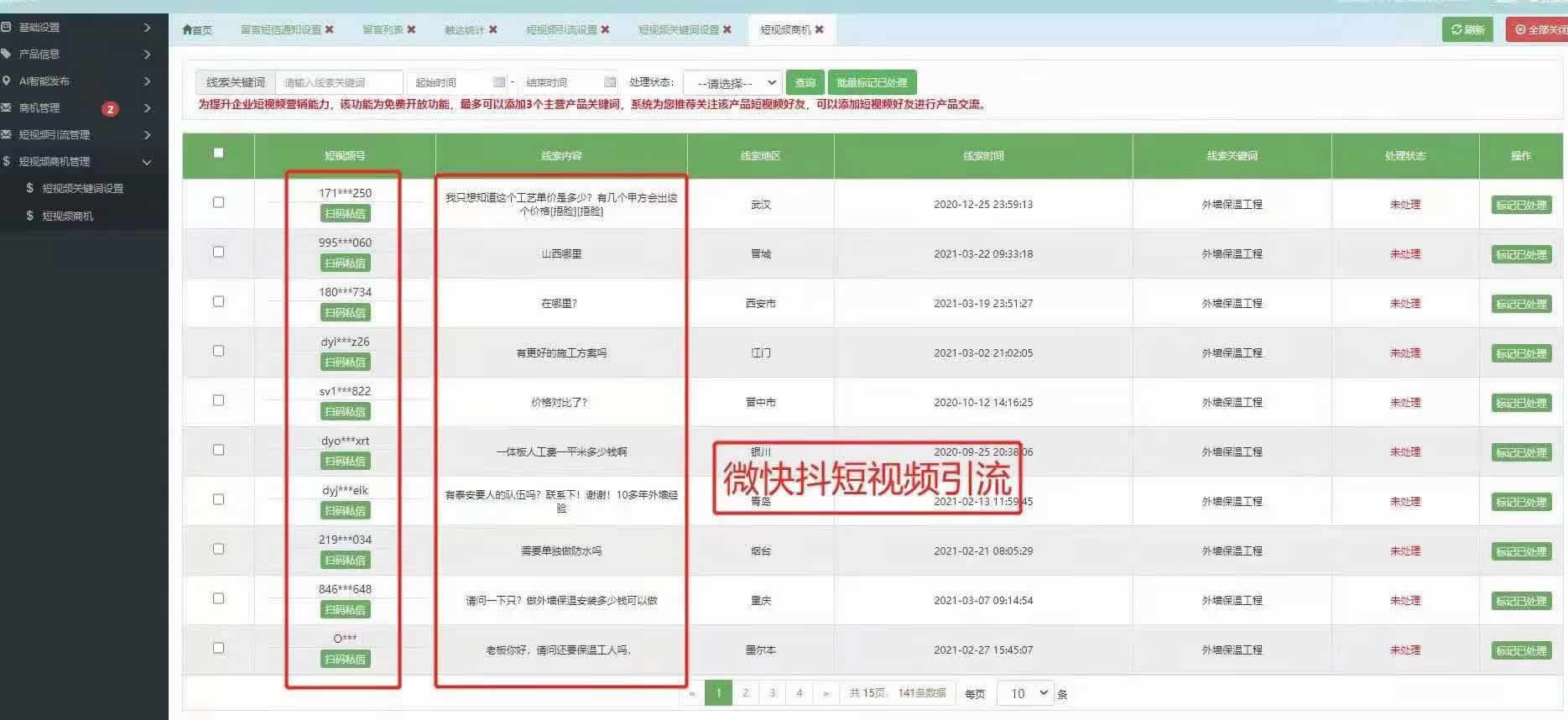Viewport: 1568px width, 720px height.
Task: Click 标记已处理 for the 重庆 row
Action: coord(1521,601)
